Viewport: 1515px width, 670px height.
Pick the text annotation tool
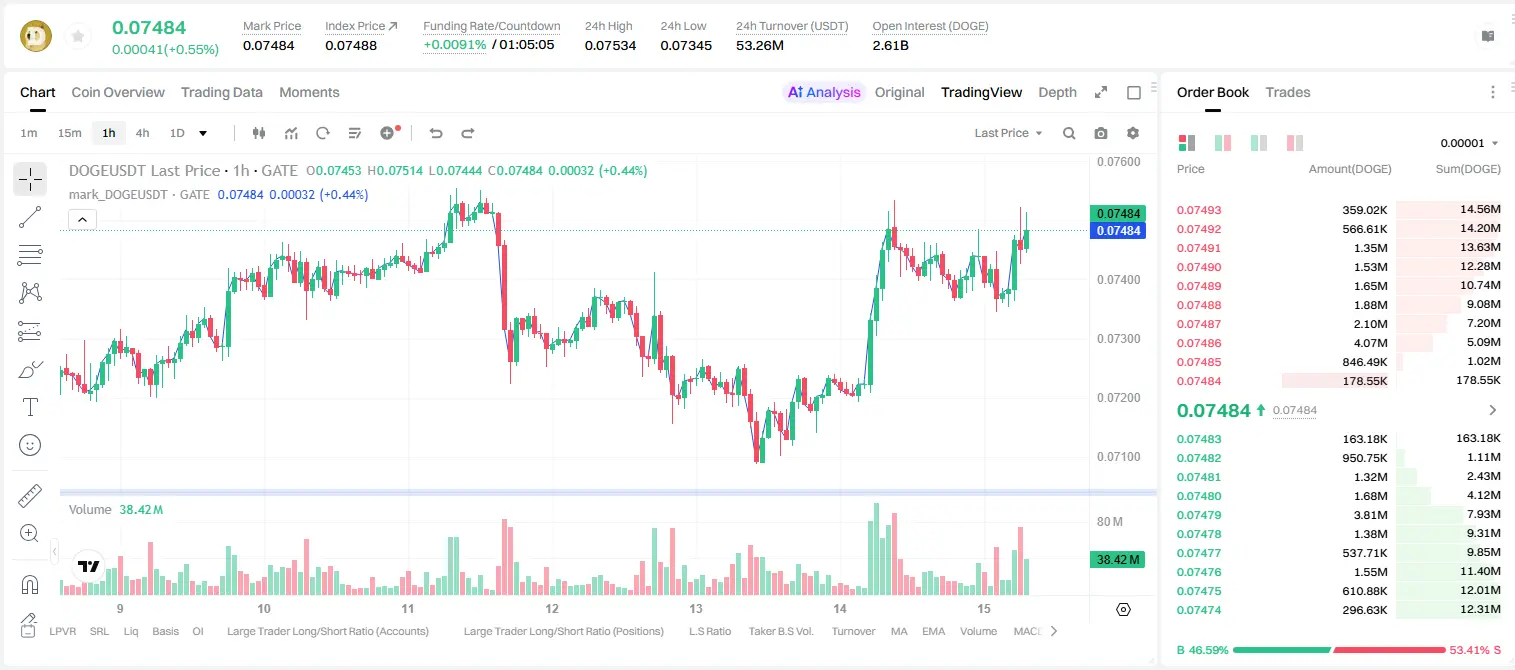click(x=30, y=407)
